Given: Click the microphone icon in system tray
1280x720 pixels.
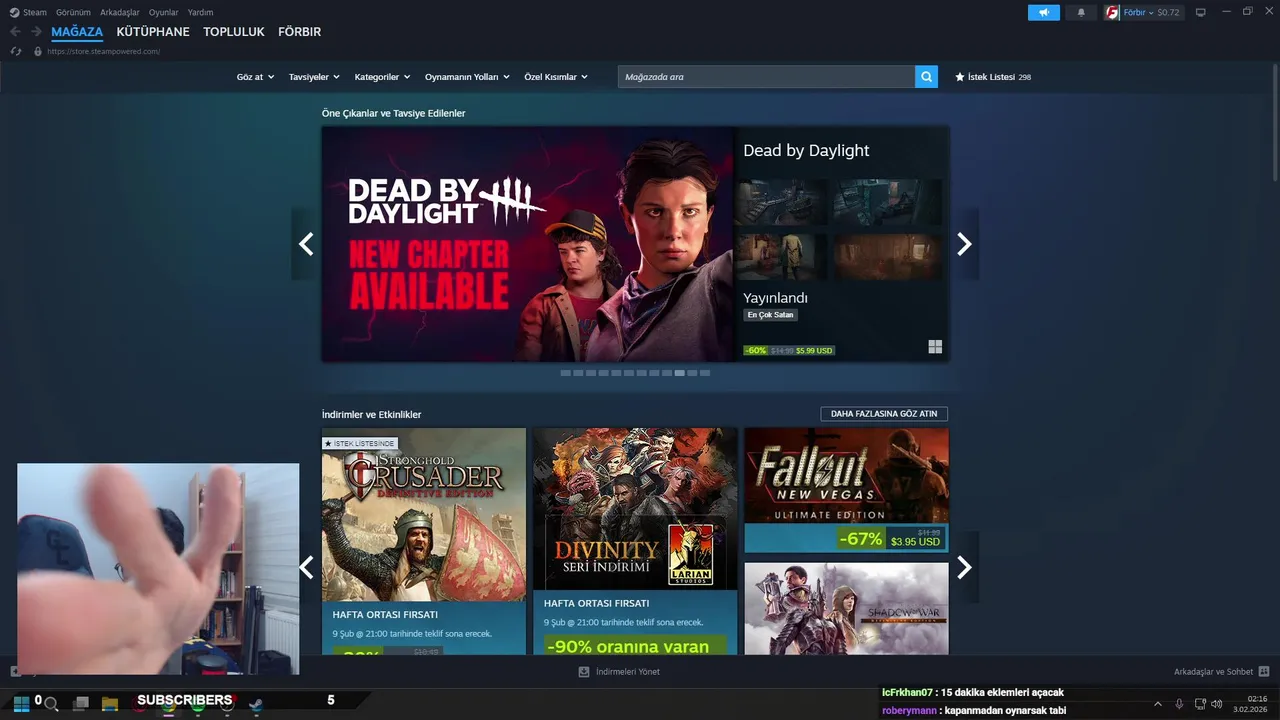Looking at the screenshot, I should click(x=1180, y=704).
